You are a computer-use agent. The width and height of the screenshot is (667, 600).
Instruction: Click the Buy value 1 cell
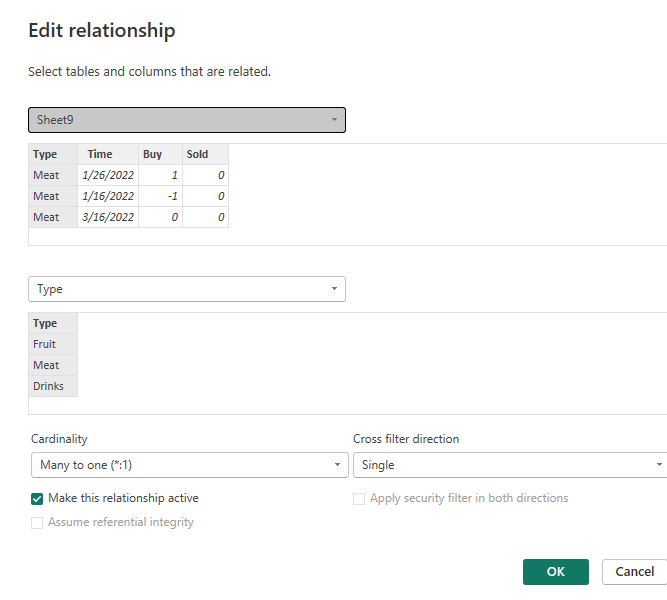160,175
